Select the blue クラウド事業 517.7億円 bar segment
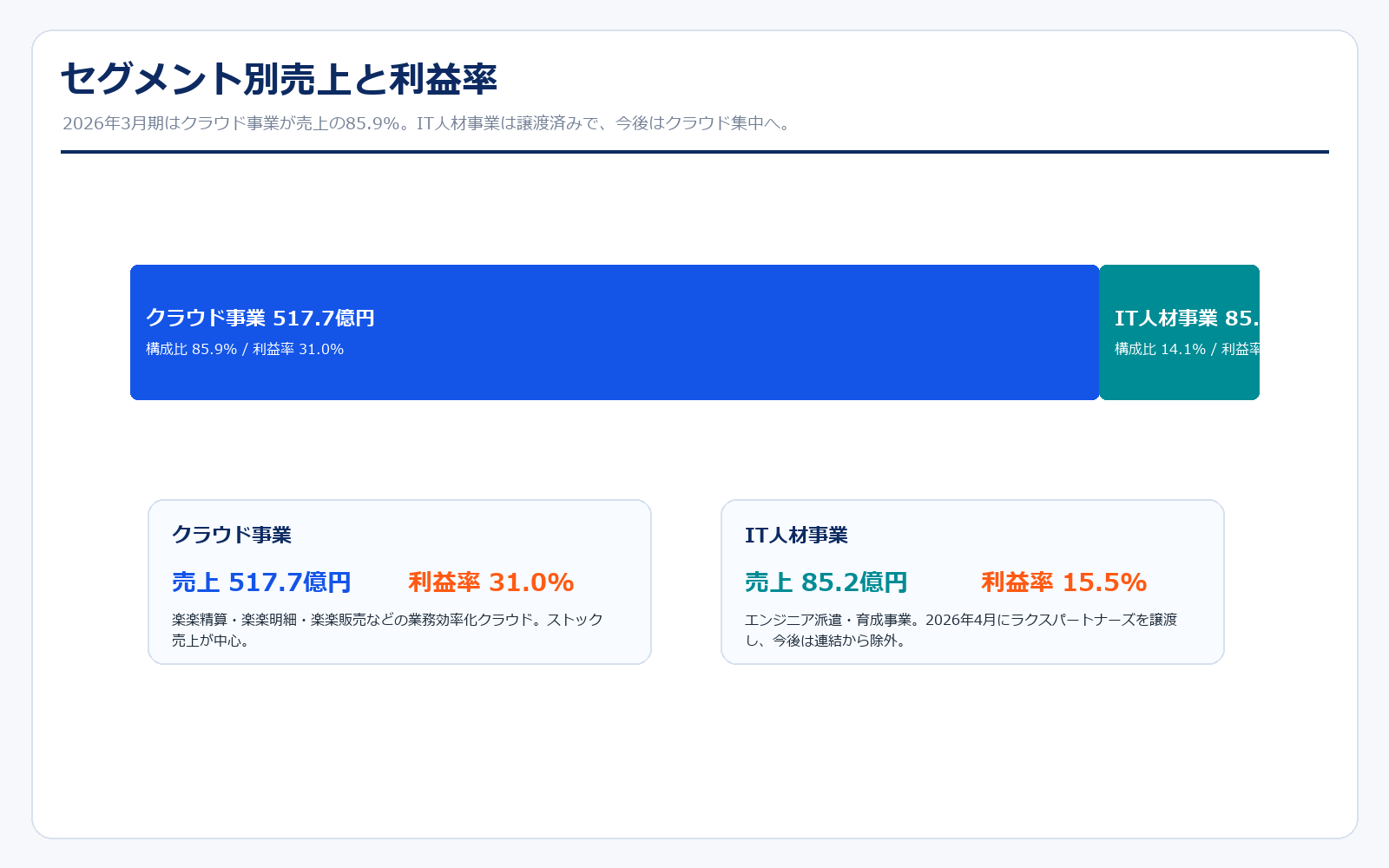The image size is (1389, 868). 615,332
